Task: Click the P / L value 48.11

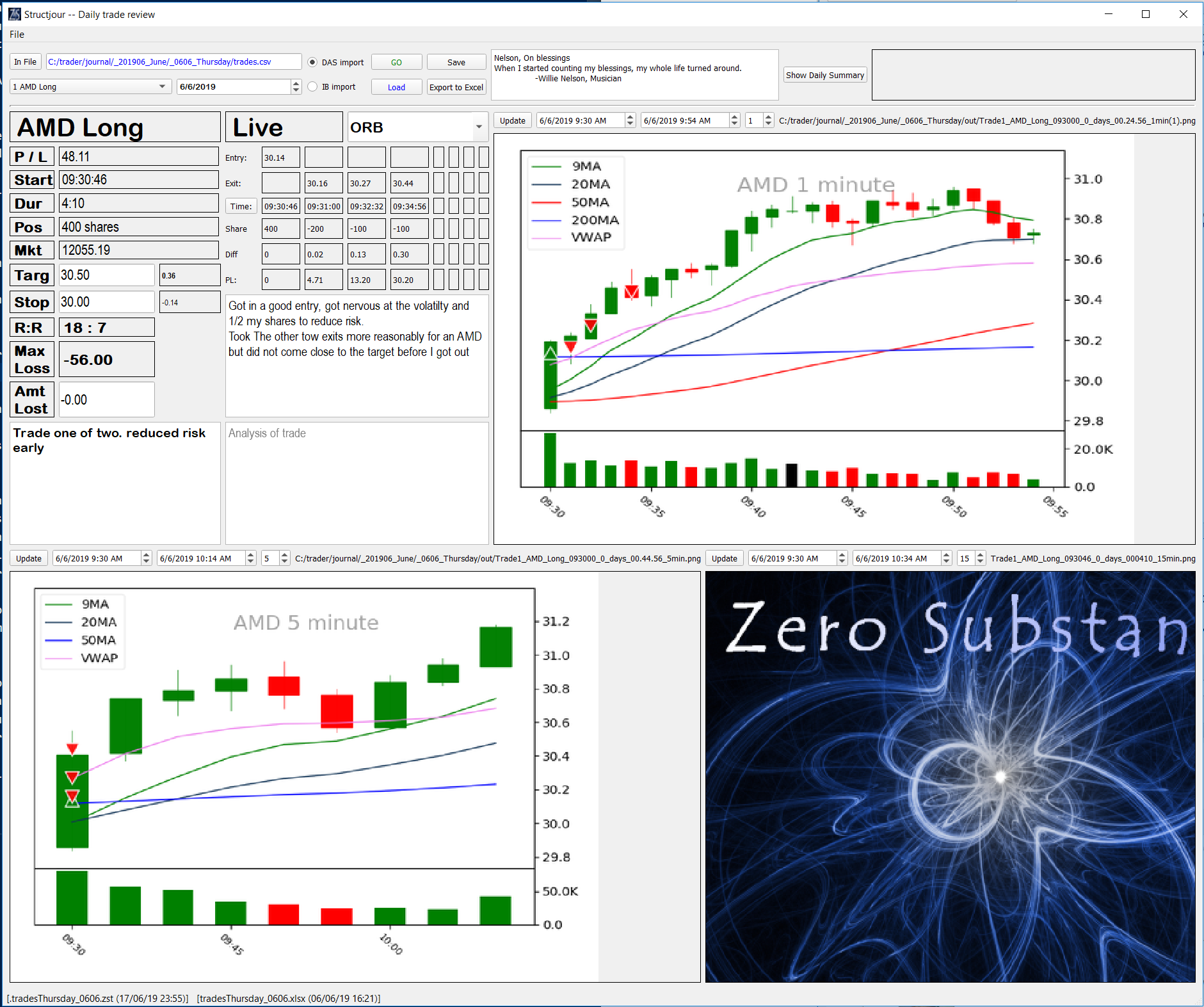Action: (139, 157)
